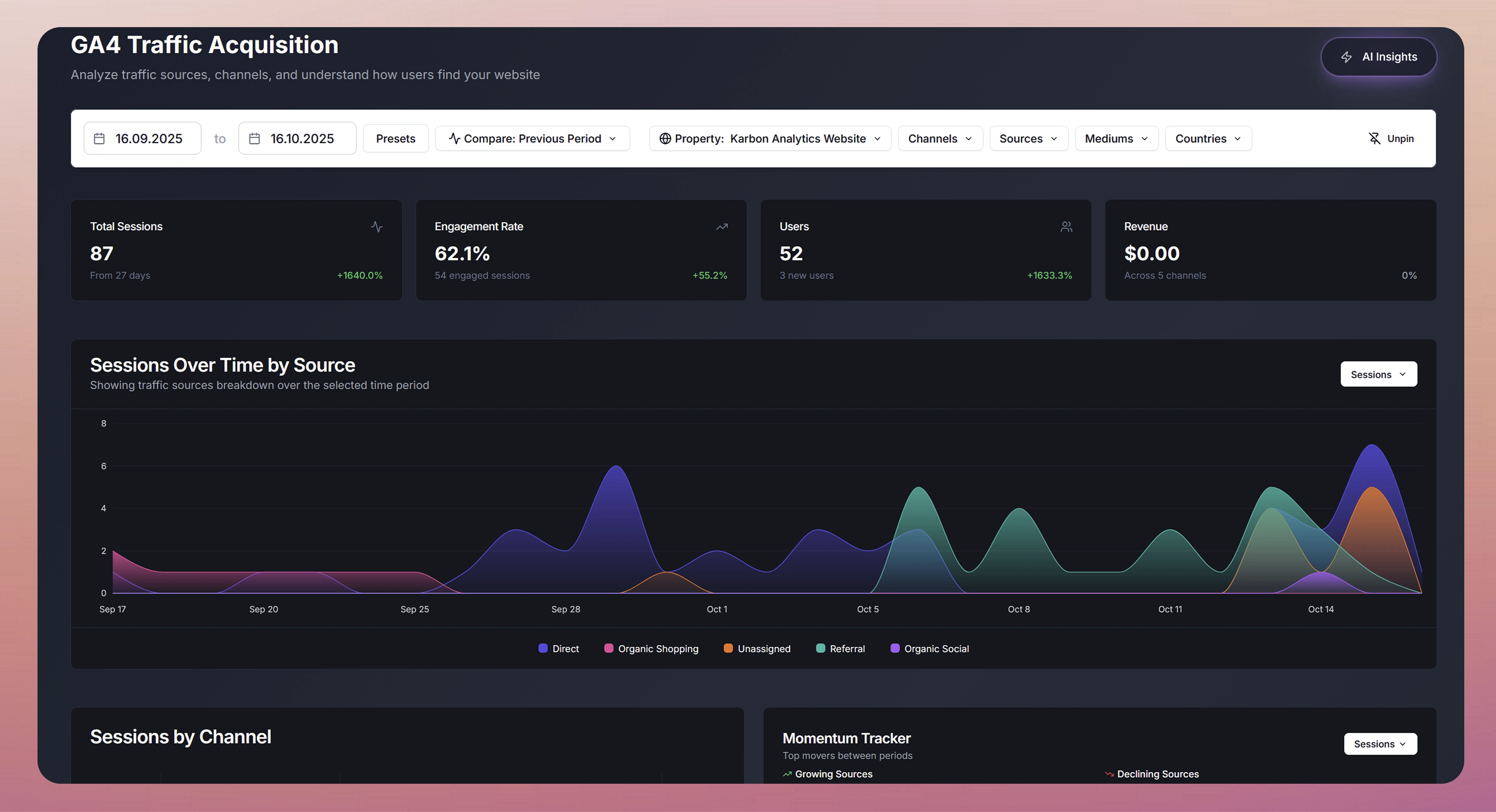Expand the Channels filter dropdown
The image size is (1496, 812).
coord(940,138)
